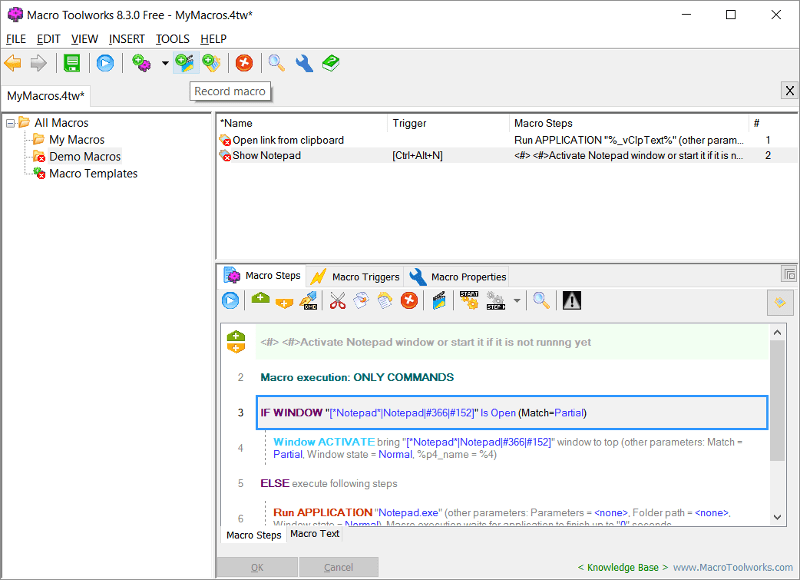This screenshot has height=580, width=800.
Task: Add new macro with purple gear icon
Action: click(141, 63)
